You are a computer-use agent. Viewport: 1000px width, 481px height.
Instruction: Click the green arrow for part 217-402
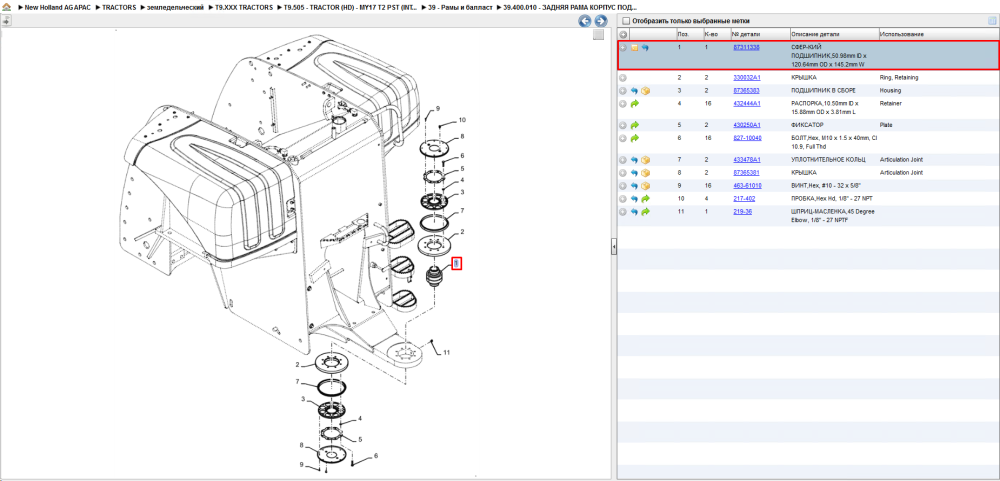click(x=645, y=198)
